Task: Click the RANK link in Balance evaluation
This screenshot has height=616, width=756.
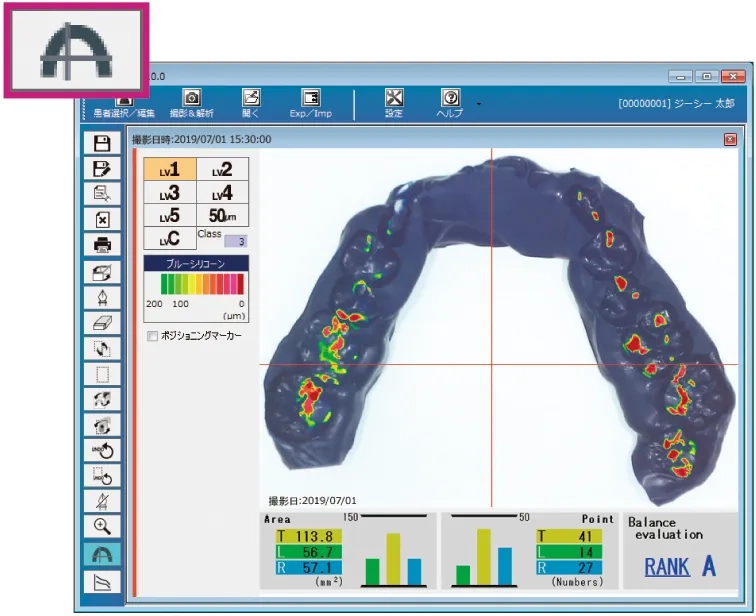Action: coord(666,567)
